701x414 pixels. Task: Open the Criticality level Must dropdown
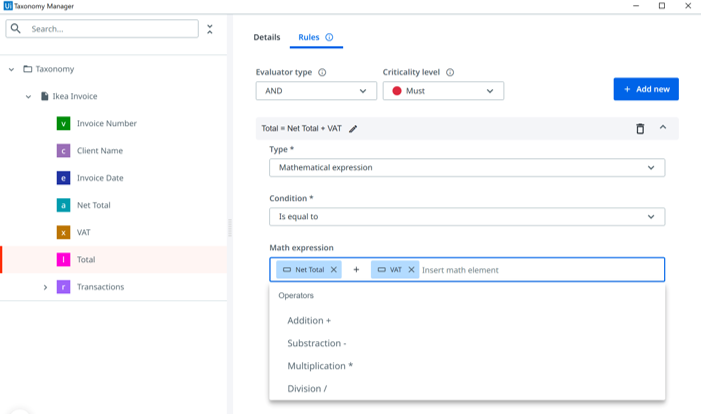pos(443,91)
